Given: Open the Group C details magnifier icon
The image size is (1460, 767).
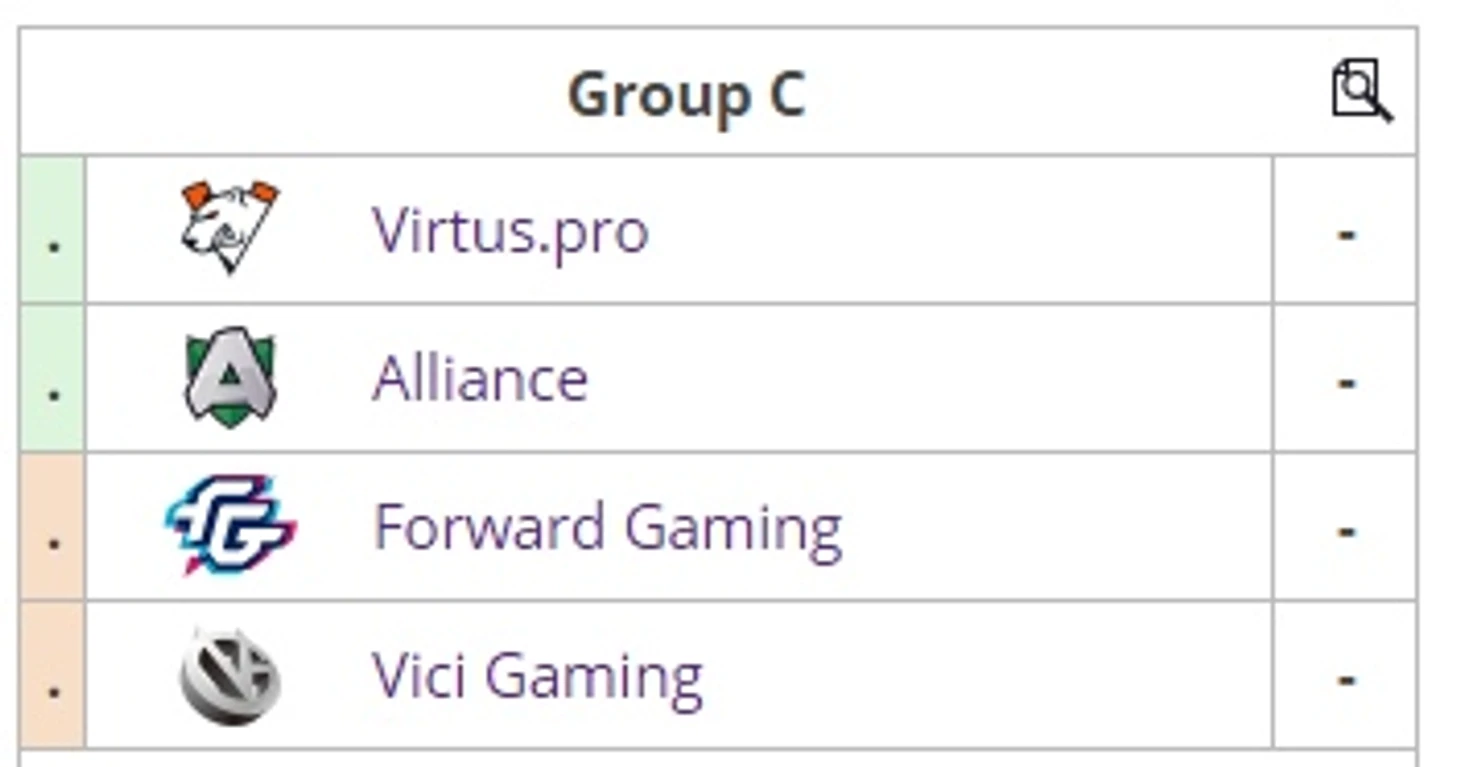Looking at the screenshot, I should (x=1362, y=91).
